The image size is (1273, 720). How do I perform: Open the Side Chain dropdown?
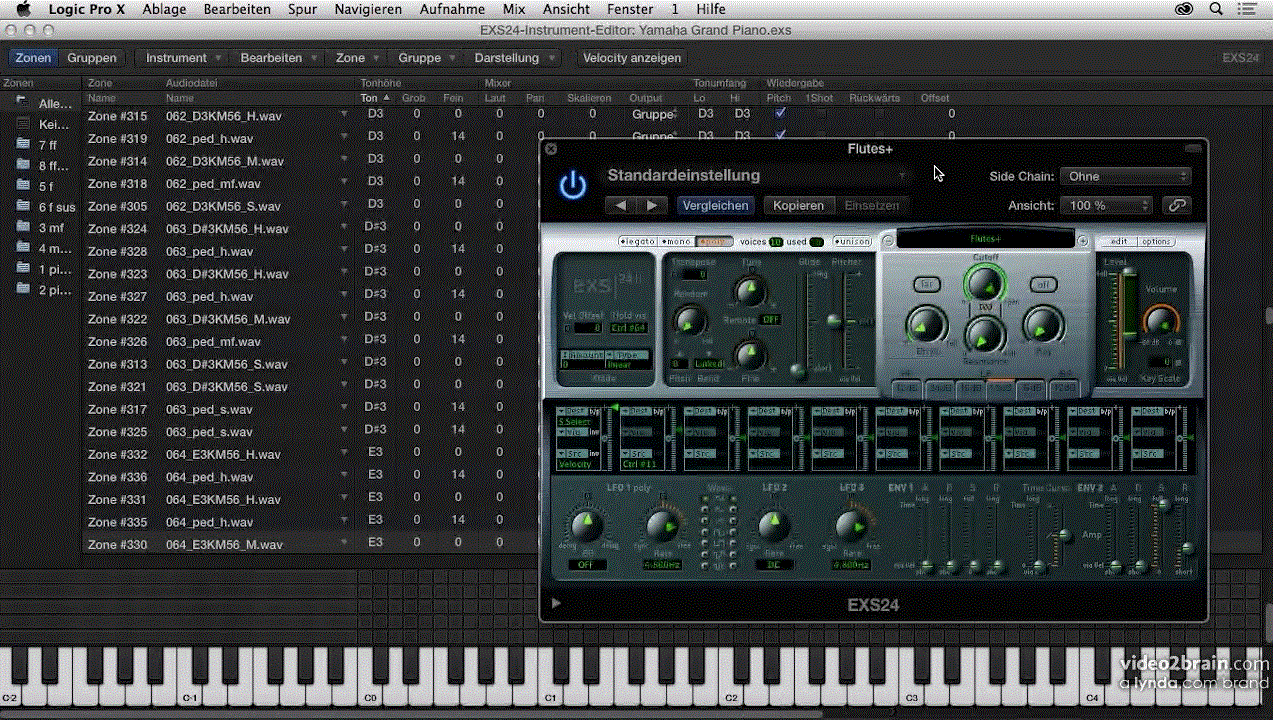tap(1126, 176)
